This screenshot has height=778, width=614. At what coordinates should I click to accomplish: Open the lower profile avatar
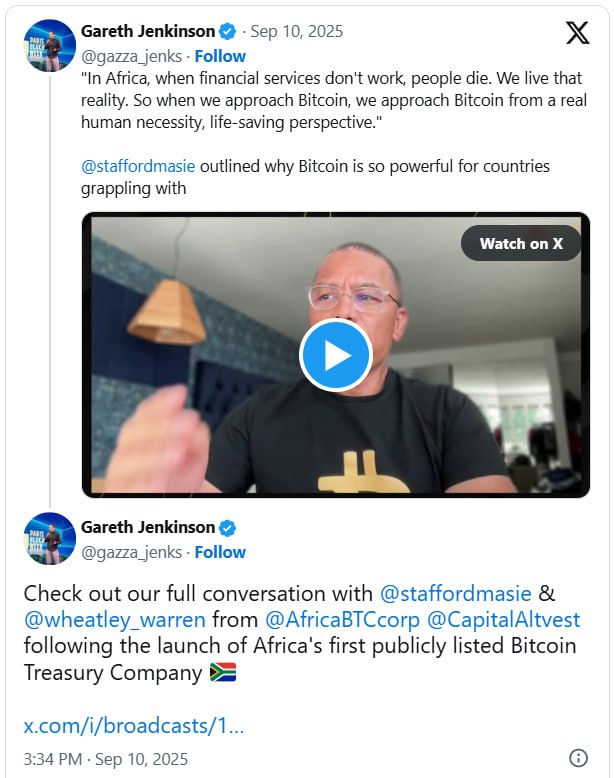click(49, 539)
